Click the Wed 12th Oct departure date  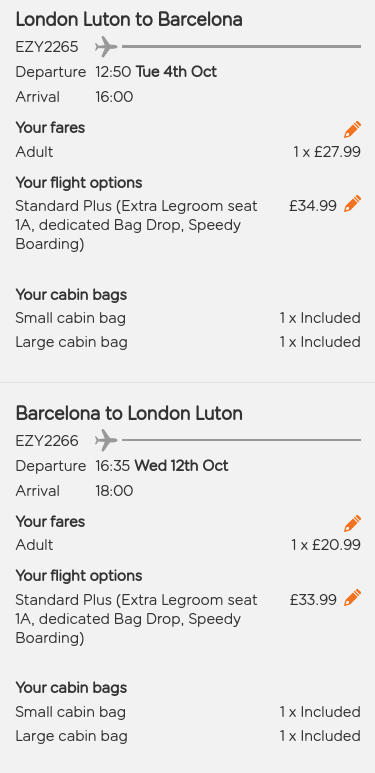181,466
